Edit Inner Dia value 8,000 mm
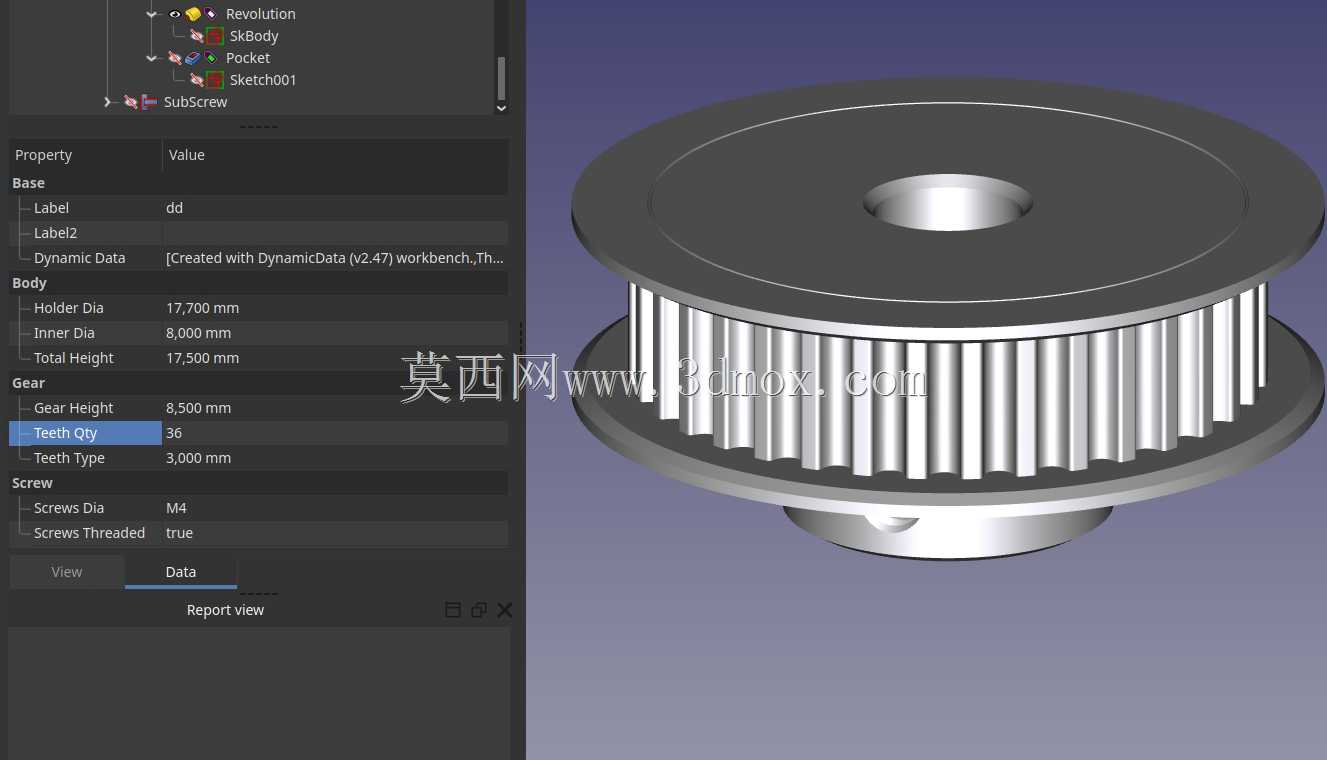The width and height of the screenshot is (1327, 760). click(x=335, y=333)
